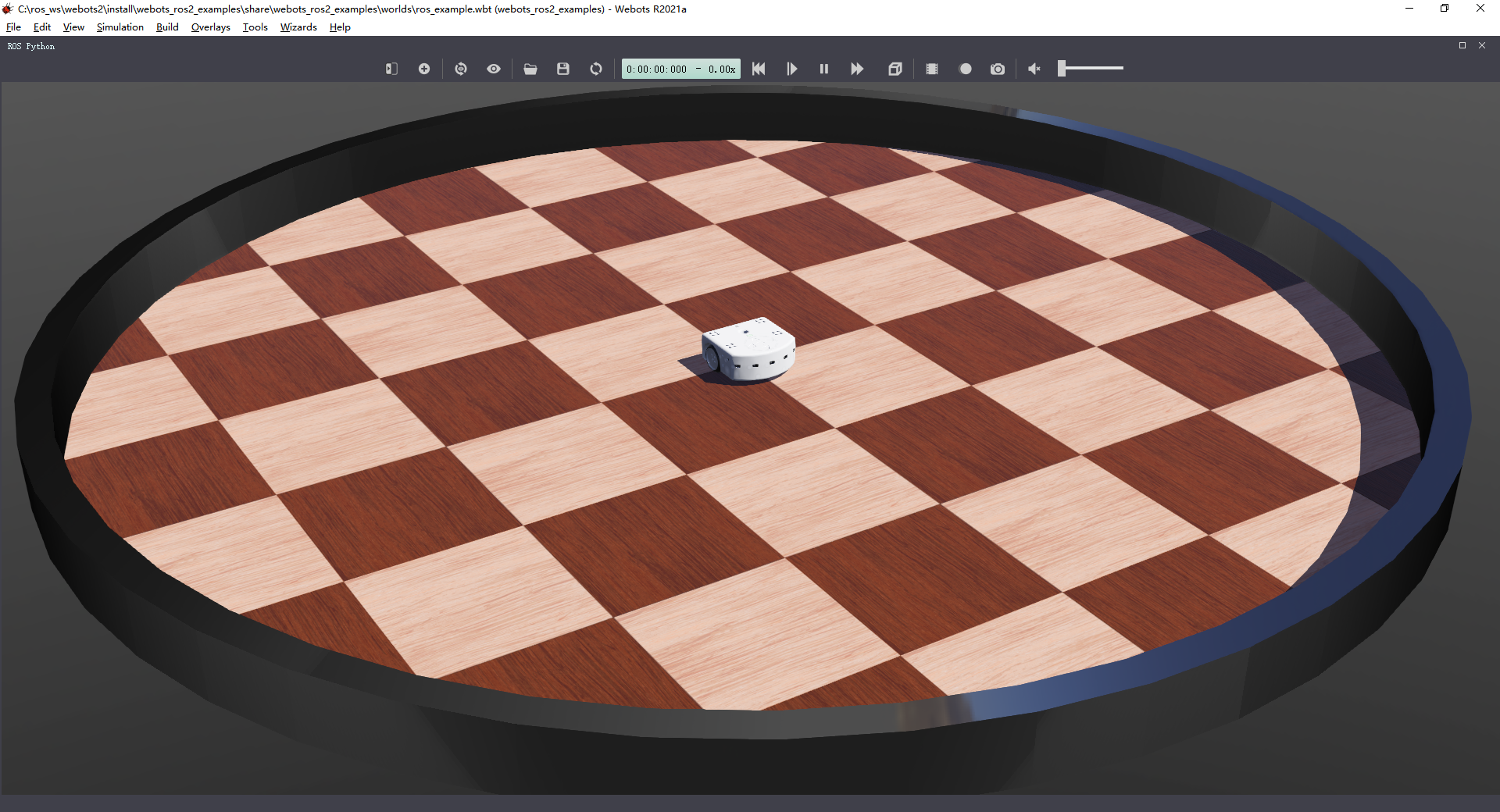The image size is (1500, 812).
Task: Restore down the Webots window
Action: pos(1445,9)
